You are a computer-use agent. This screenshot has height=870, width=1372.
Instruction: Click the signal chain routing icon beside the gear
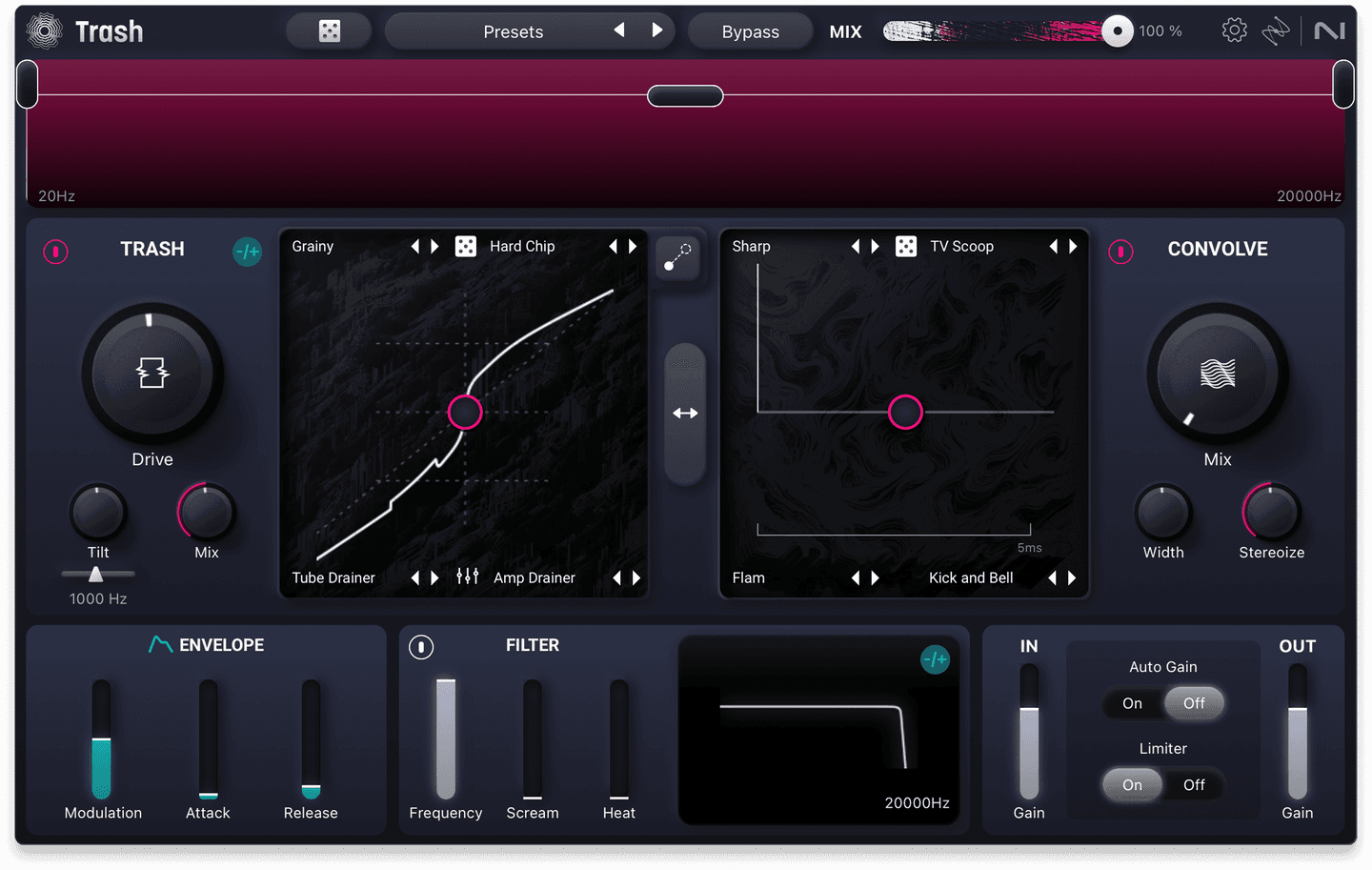point(1276,30)
